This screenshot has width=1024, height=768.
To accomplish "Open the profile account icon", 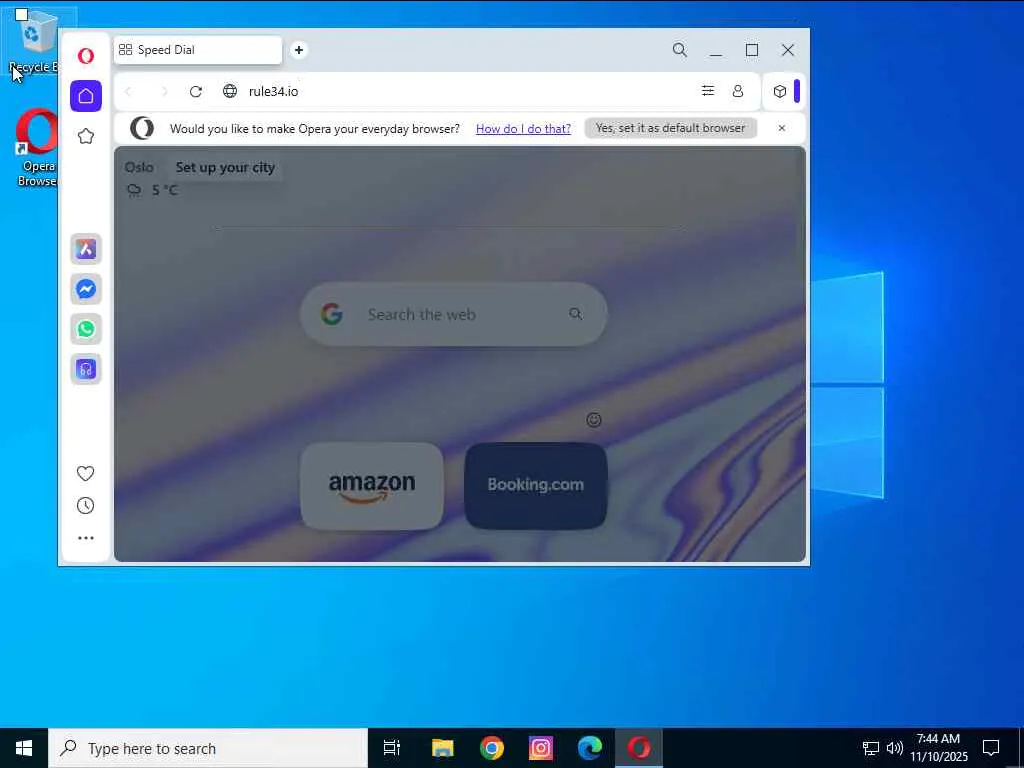I will (738, 91).
